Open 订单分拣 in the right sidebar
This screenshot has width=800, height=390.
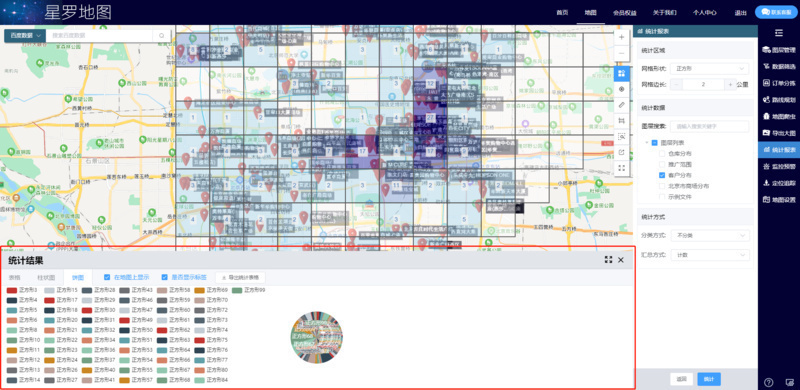[x=779, y=83]
